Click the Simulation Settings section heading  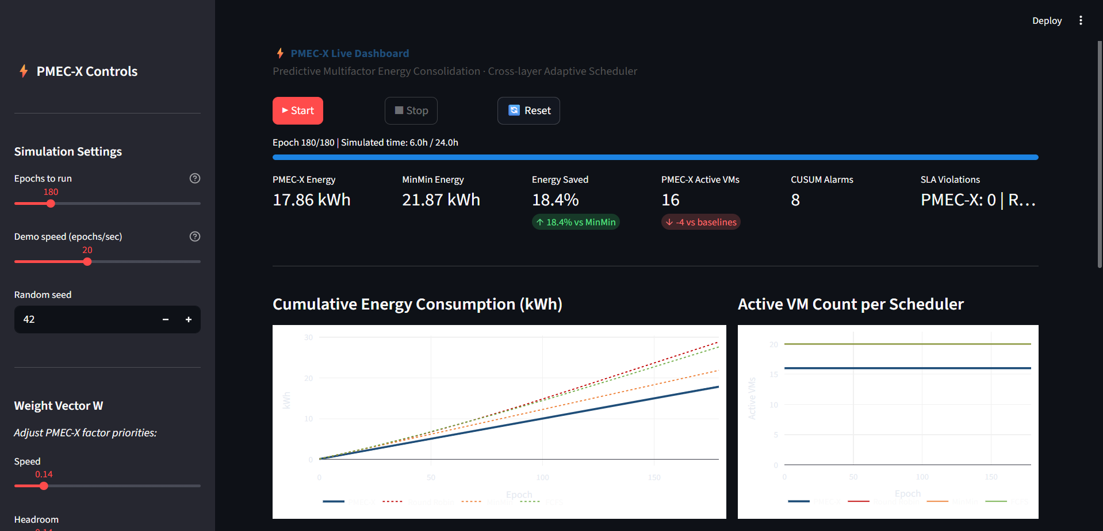pos(68,151)
